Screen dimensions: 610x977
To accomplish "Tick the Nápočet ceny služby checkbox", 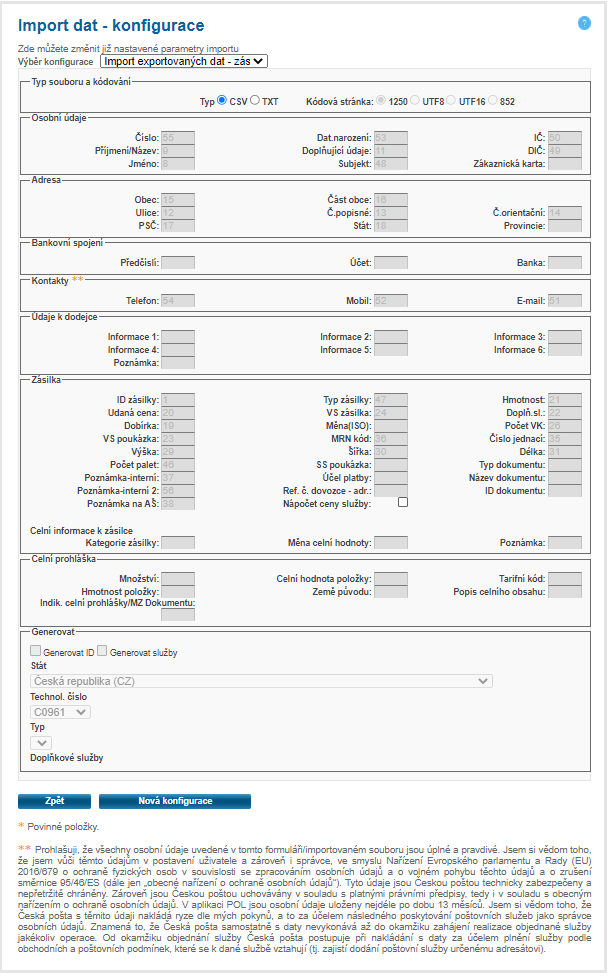I will click(x=404, y=503).
